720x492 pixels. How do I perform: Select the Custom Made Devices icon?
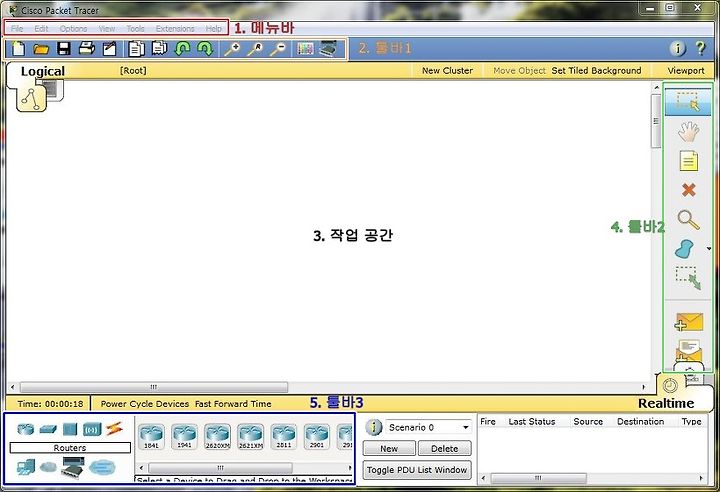pyautogui.click(x=73, y=467)
